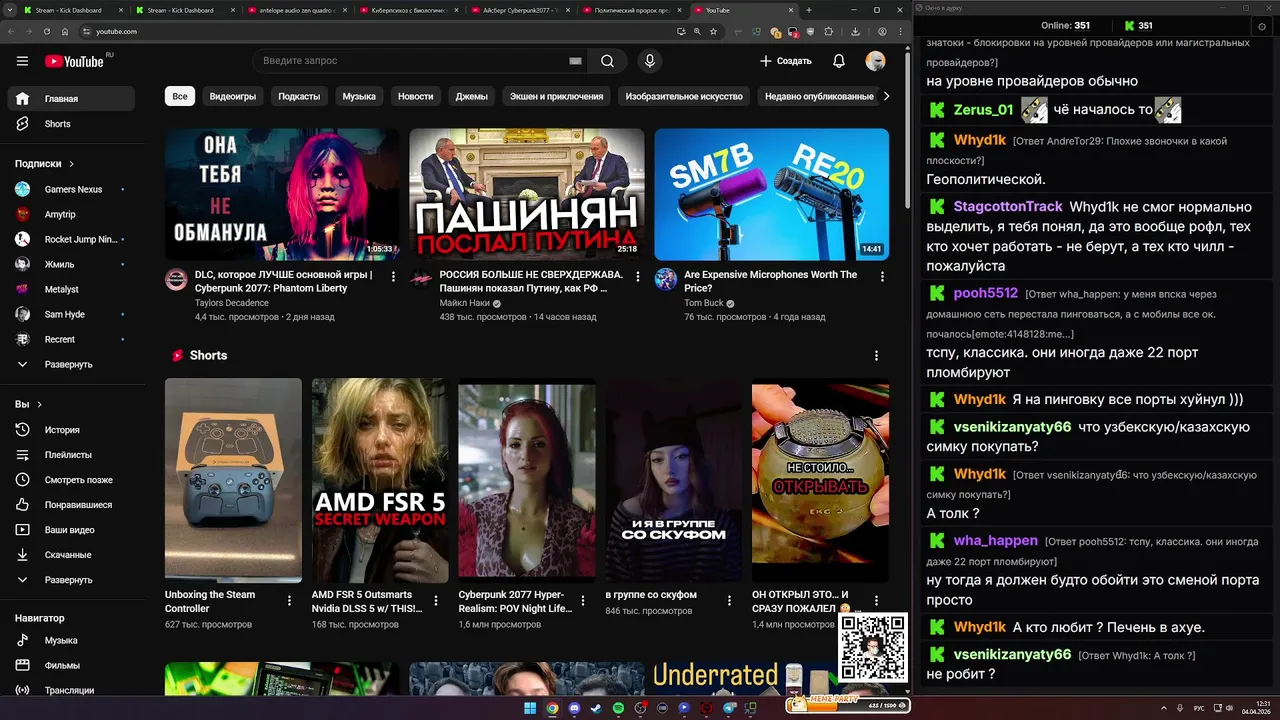Go to Главная in sidebar
This screenshot has height=720, width=1280.
[71, 99]
